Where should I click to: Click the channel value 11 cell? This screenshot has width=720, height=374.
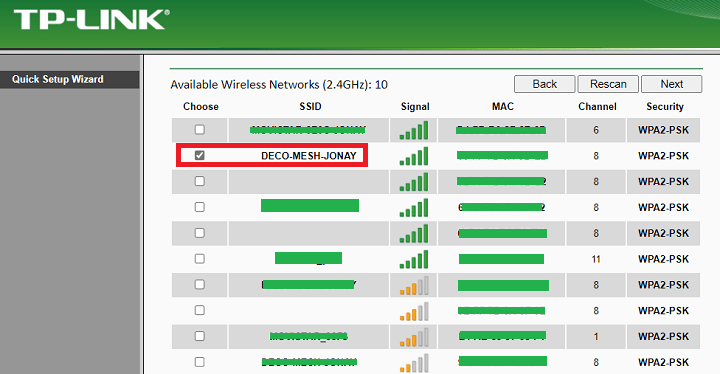tap(596, 259)
